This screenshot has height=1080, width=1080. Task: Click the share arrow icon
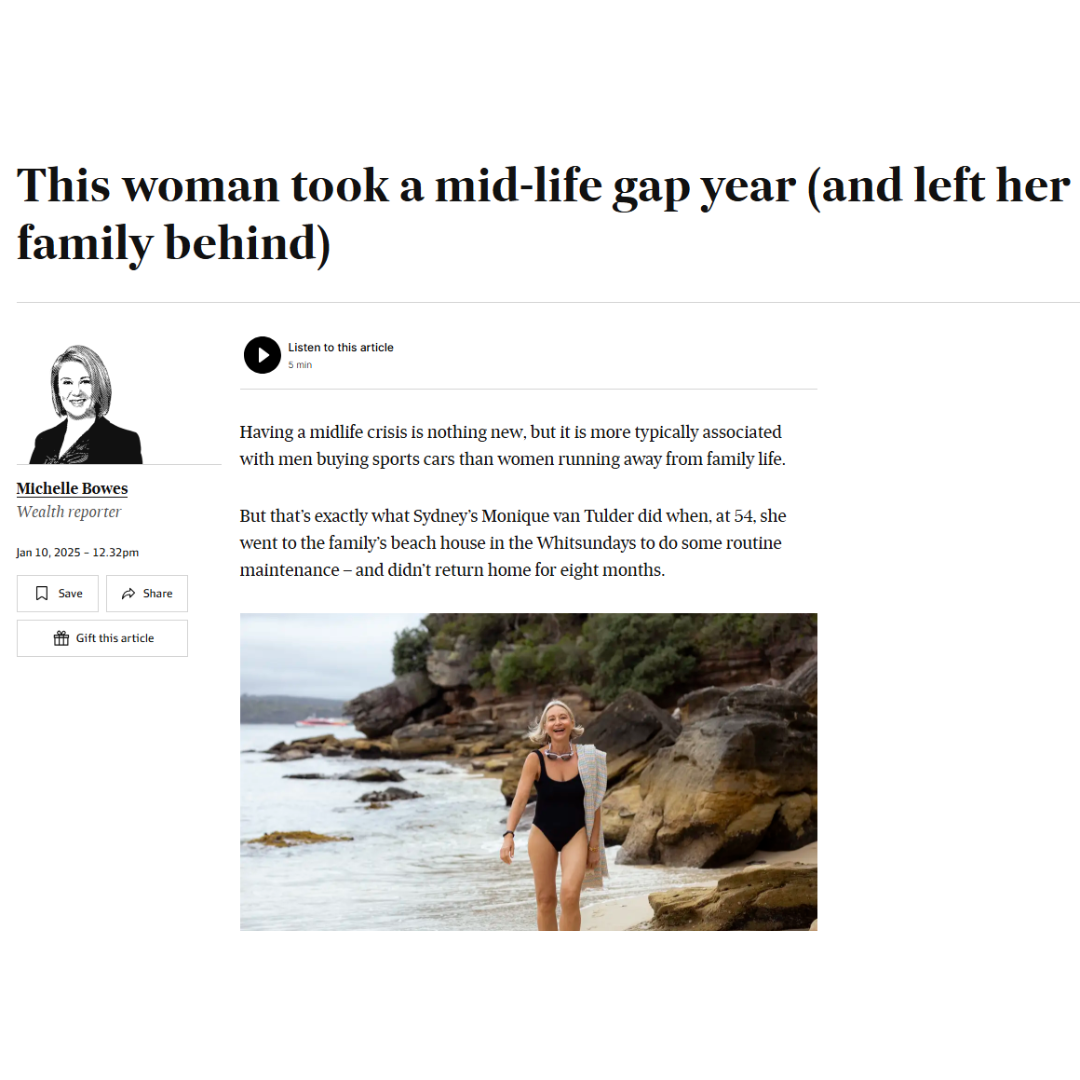[x=128, y=593]
